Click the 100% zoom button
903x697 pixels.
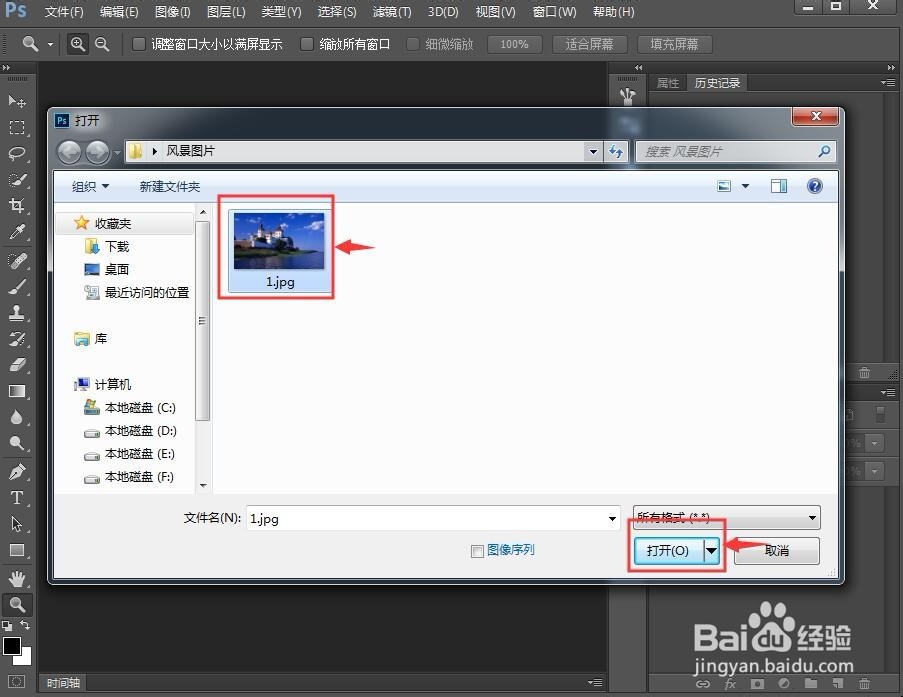514,44
